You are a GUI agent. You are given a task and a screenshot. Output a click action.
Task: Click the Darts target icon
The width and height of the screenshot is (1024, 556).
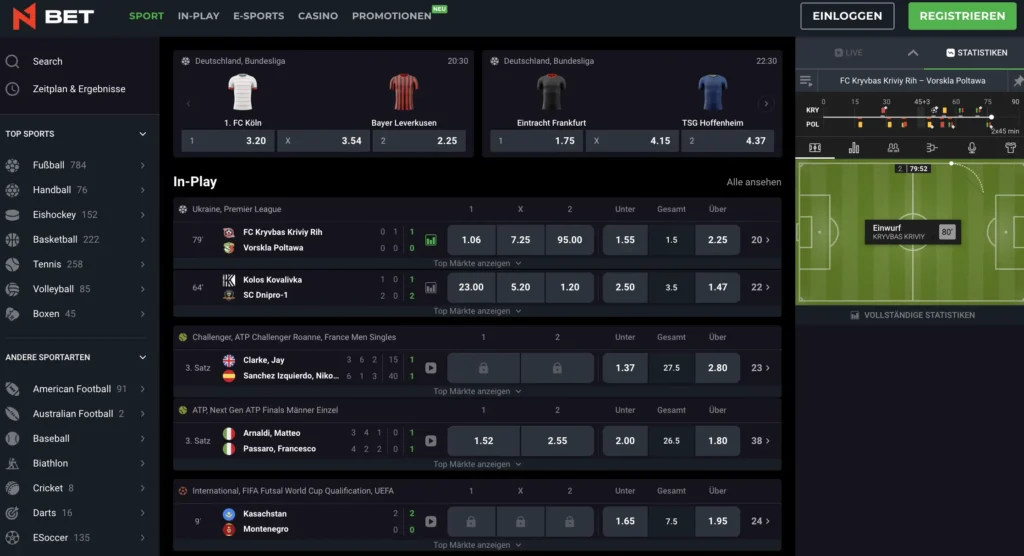click(12, 513)
